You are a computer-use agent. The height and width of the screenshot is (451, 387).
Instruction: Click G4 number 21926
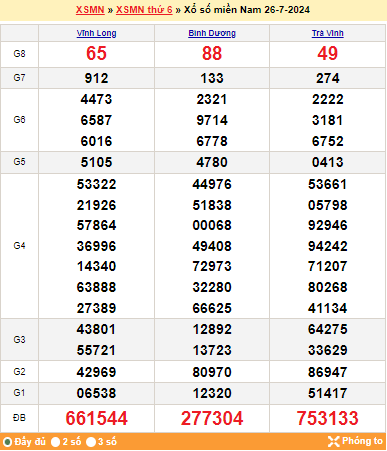pos(96,205)
